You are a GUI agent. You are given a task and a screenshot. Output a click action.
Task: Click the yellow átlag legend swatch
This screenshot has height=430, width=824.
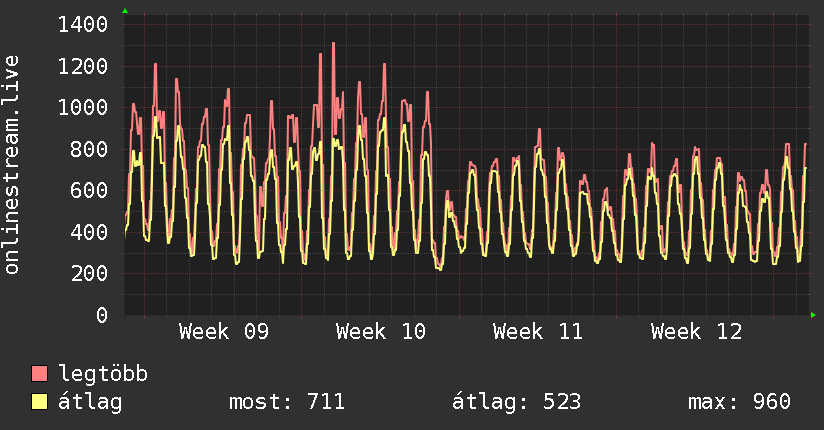coord(39,402)
